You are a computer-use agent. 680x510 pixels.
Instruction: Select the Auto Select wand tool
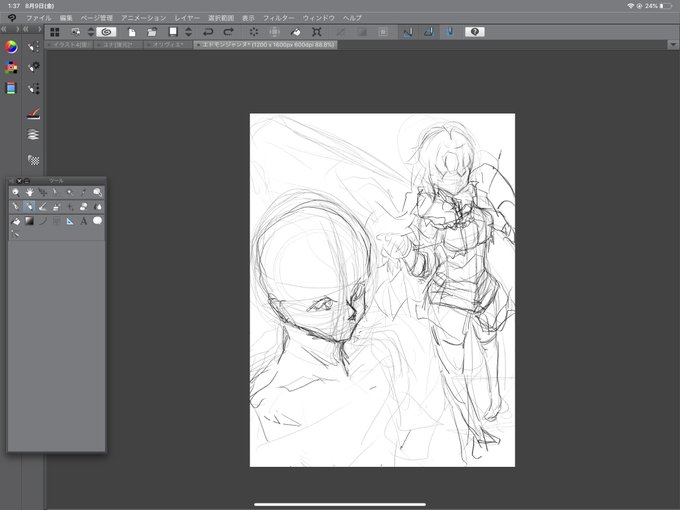click(70, 192)
